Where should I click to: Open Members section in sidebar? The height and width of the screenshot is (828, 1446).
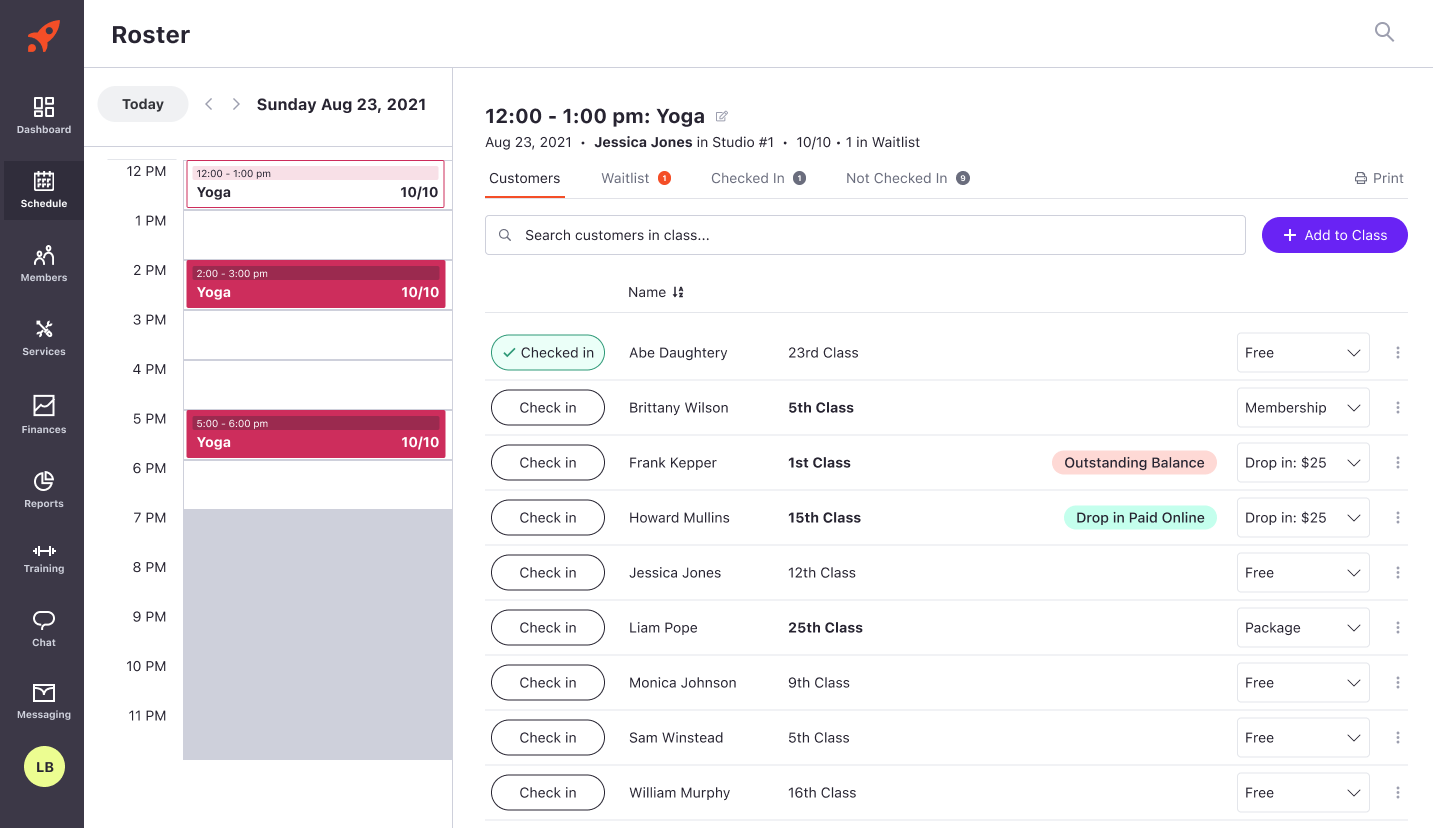coord(43,263)
